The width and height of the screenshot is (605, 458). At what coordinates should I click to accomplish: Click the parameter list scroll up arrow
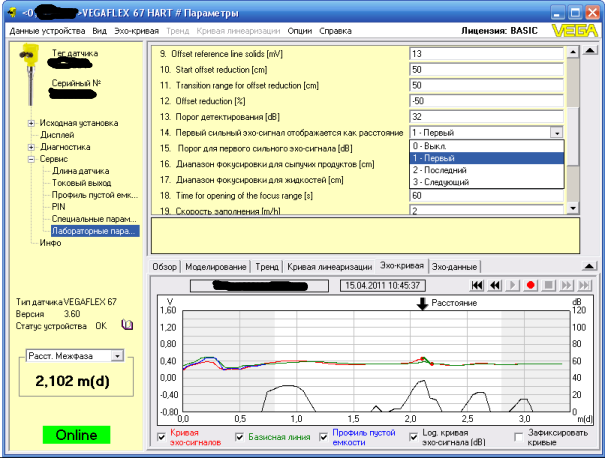click(573, 52)
